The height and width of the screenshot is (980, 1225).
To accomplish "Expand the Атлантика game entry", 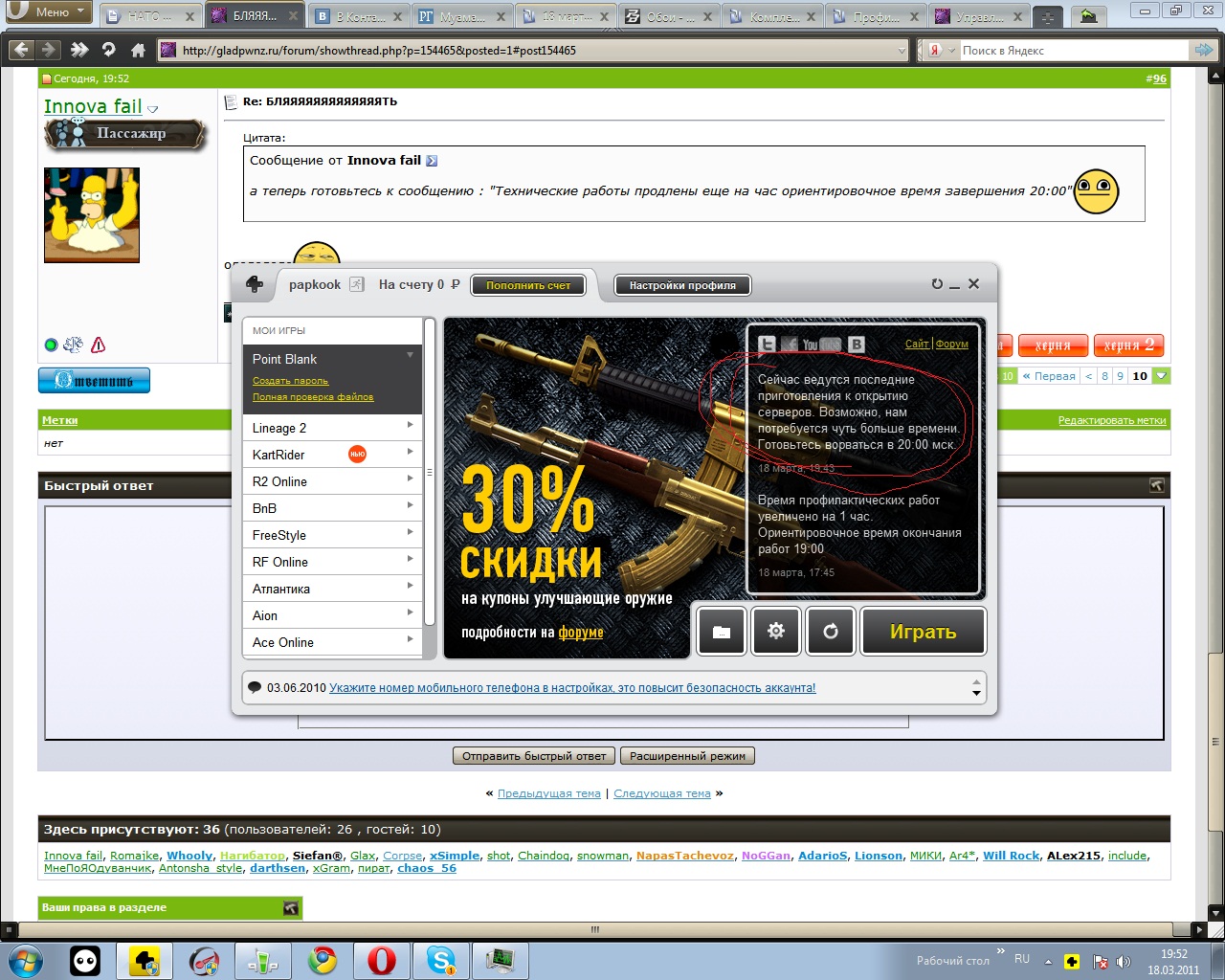I will 411,586.
